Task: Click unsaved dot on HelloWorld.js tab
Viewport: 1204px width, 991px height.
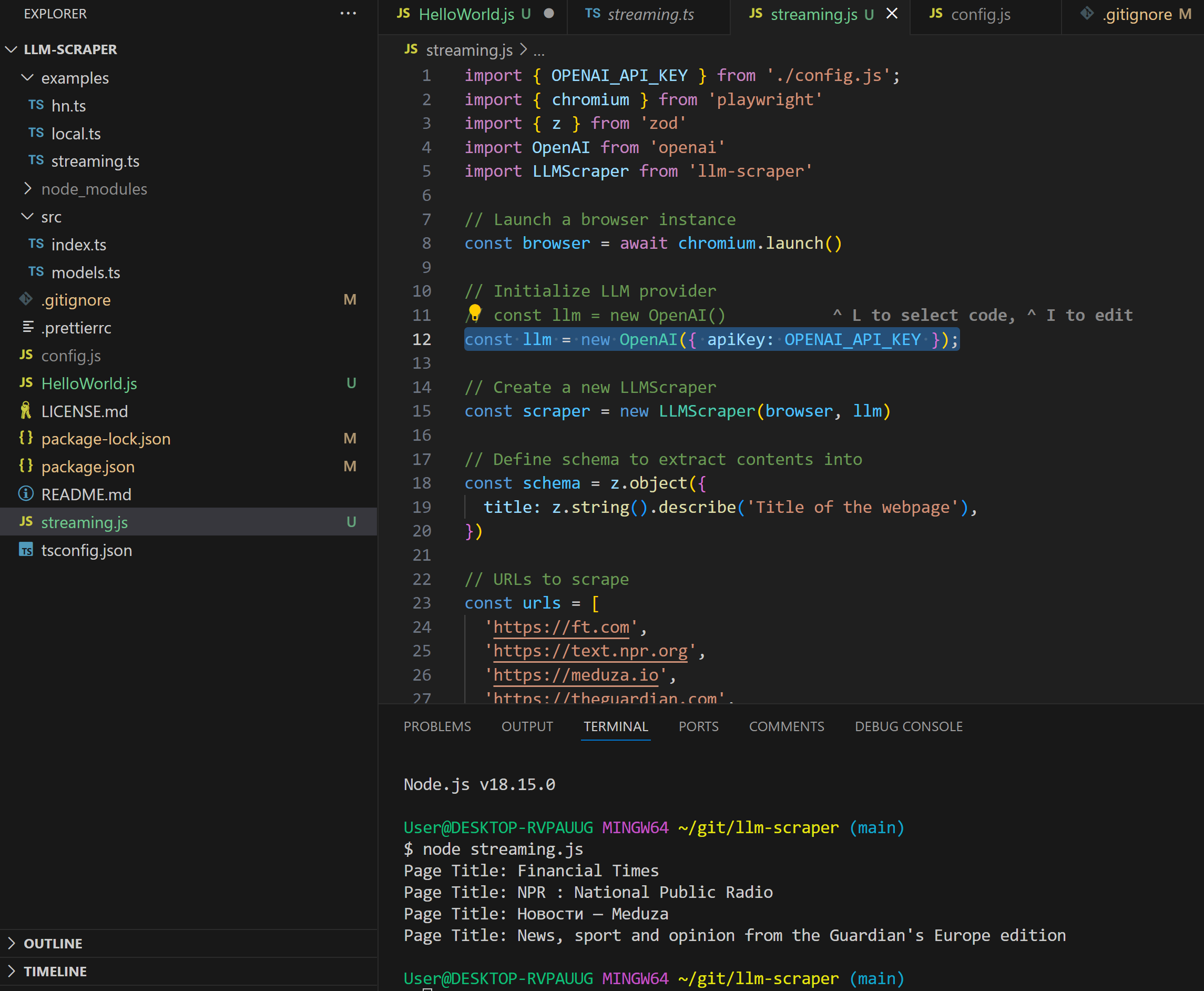Action: point(549,14)
